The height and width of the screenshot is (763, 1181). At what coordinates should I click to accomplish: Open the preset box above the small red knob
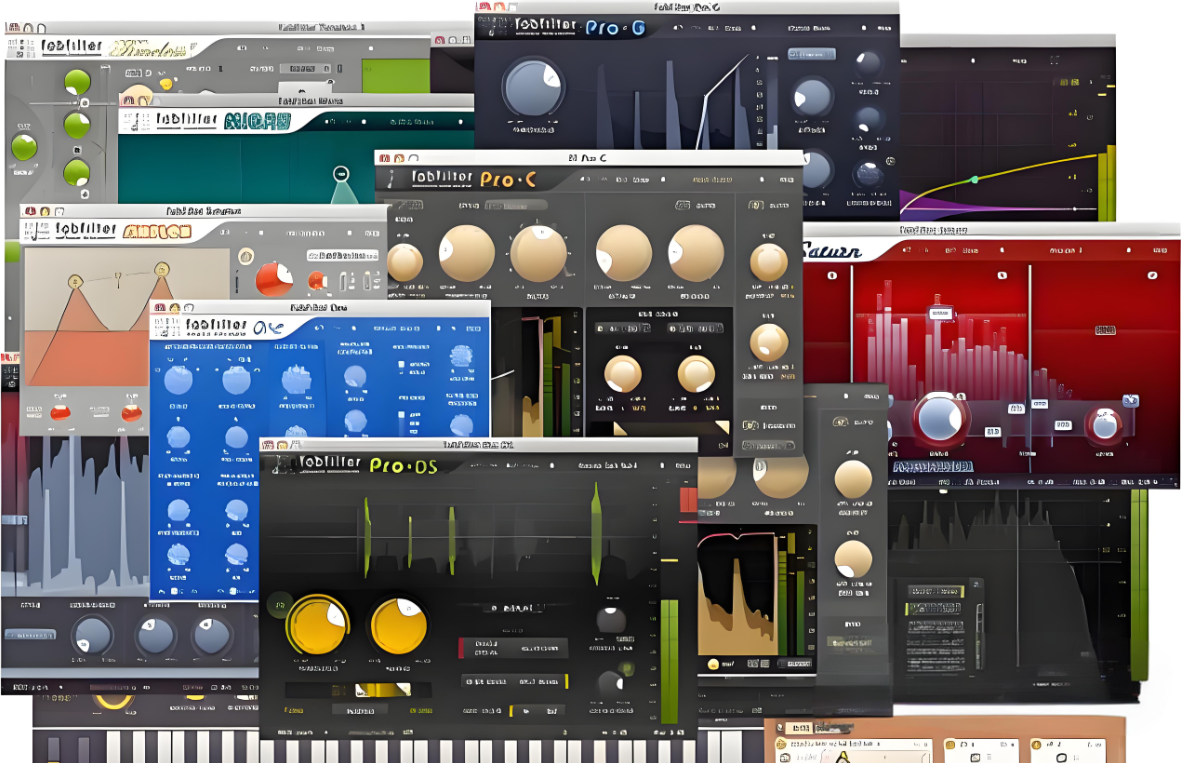point(343,255)
